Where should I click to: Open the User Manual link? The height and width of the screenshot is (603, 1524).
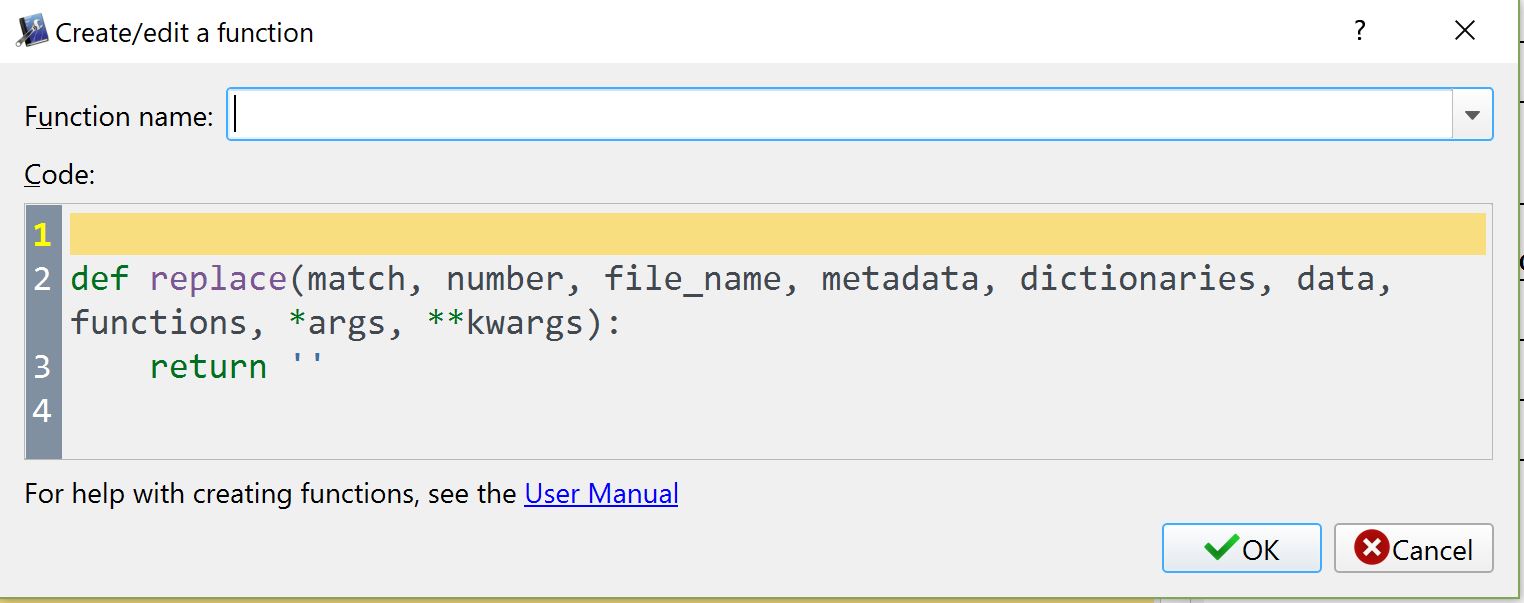point(601,493)
